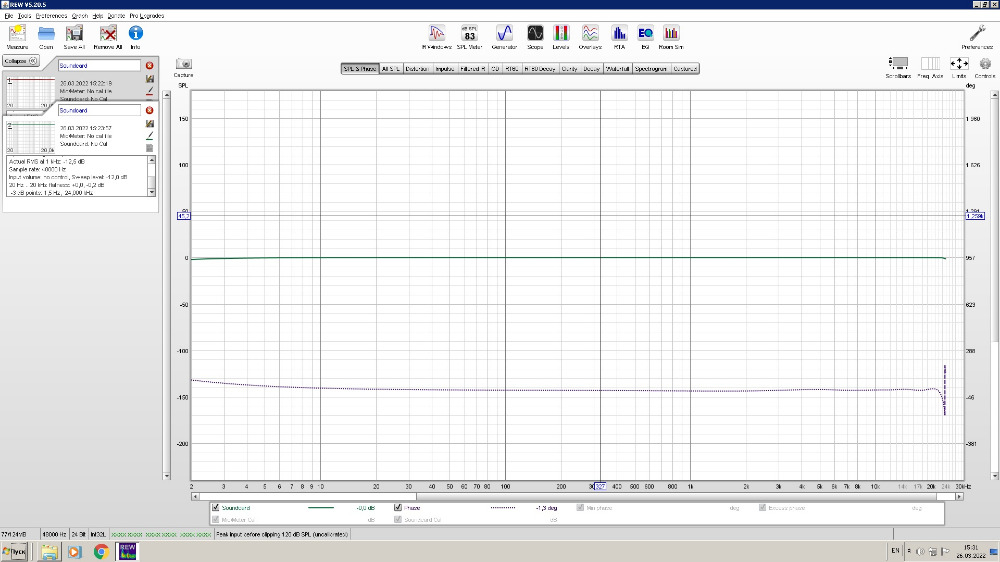Switch to Waterfall tab
This screenshot has width=1000, height=562.
click(617, 69)
